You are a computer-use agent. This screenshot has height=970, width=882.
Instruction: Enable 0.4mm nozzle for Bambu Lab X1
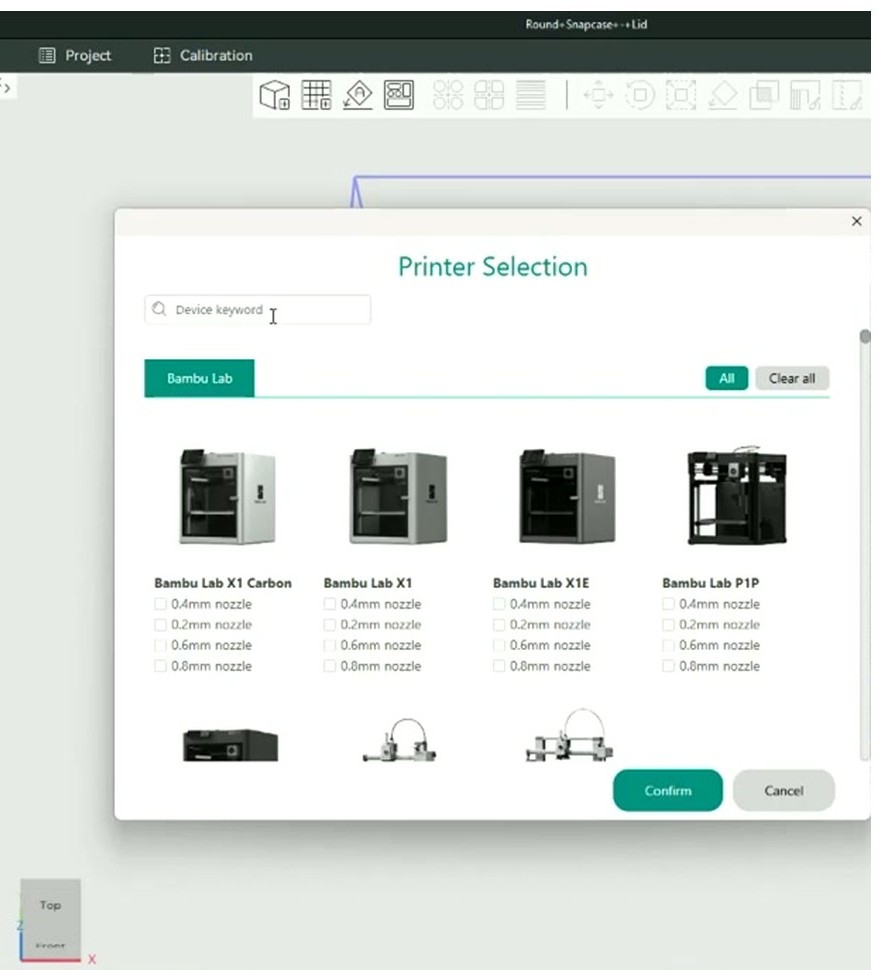point(330,604)
